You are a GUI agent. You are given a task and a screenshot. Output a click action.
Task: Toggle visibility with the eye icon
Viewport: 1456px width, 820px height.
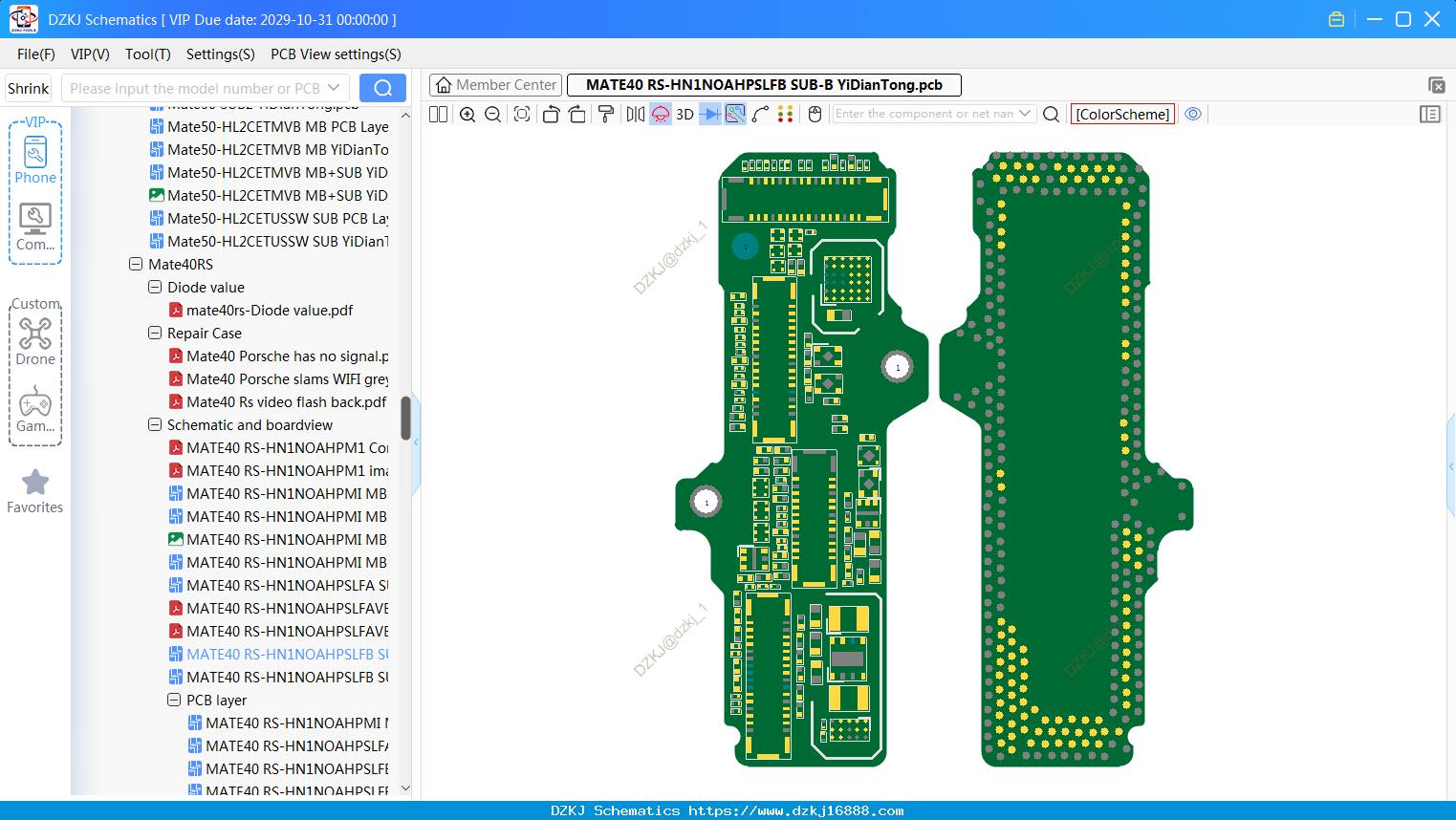pyautogui.click(x=1193, y=114)
